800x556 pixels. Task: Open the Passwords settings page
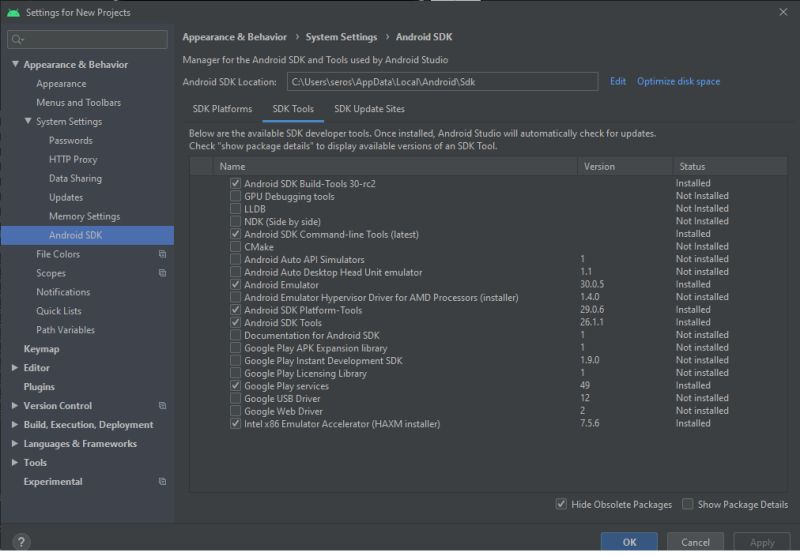coord(71,140)
